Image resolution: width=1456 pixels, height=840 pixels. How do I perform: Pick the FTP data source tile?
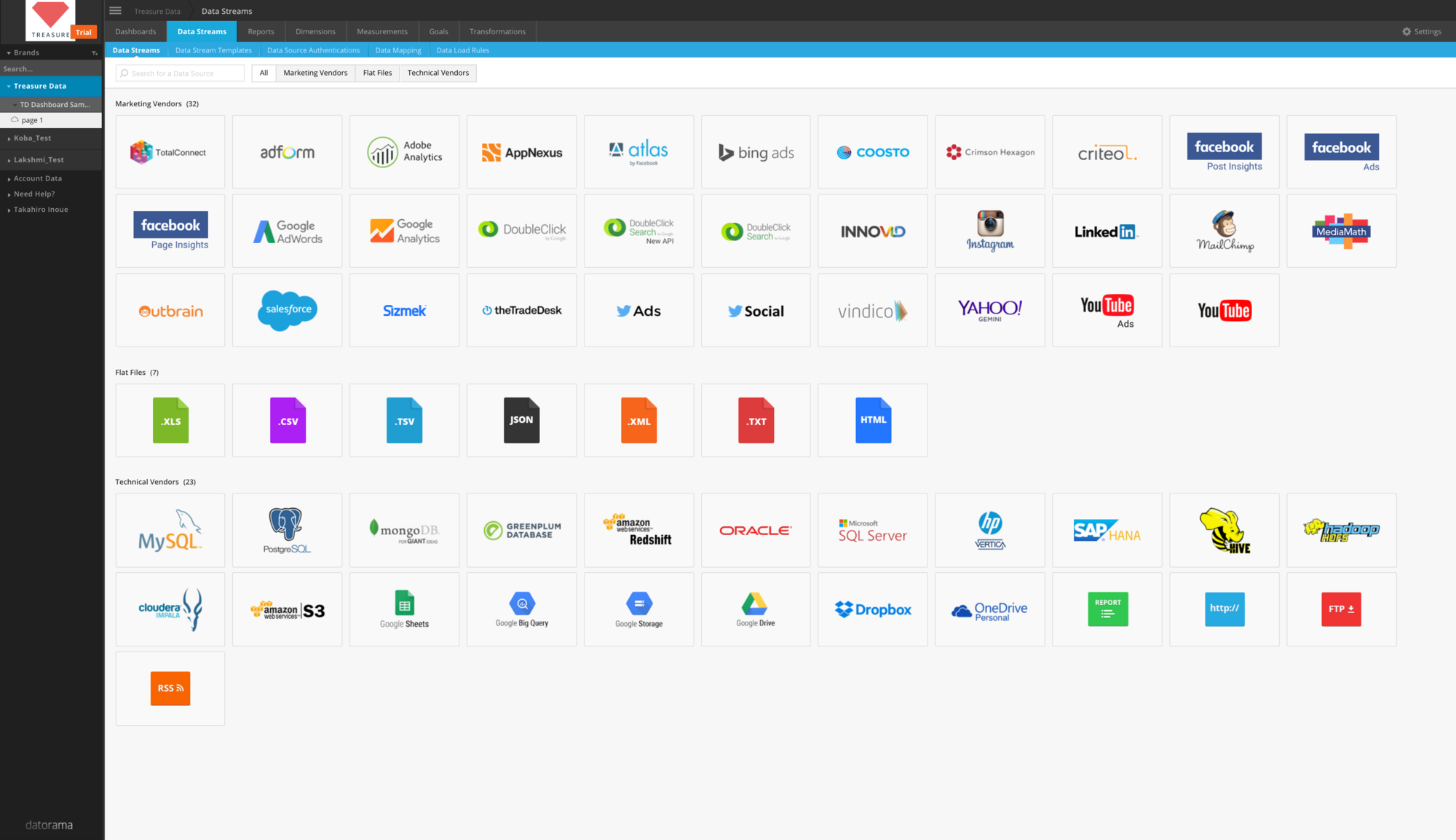click(x=1342, y=610)
